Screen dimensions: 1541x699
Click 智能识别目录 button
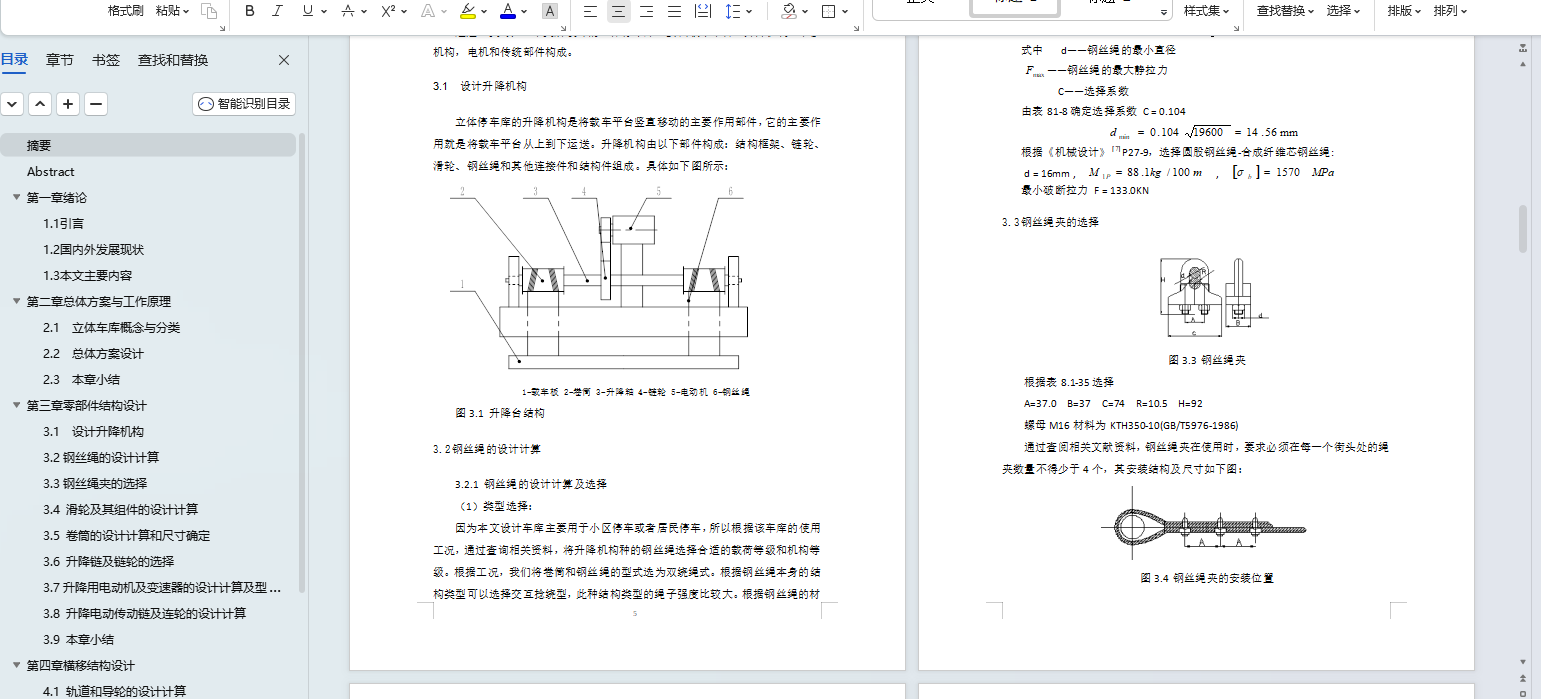click(x=244, y=104)
